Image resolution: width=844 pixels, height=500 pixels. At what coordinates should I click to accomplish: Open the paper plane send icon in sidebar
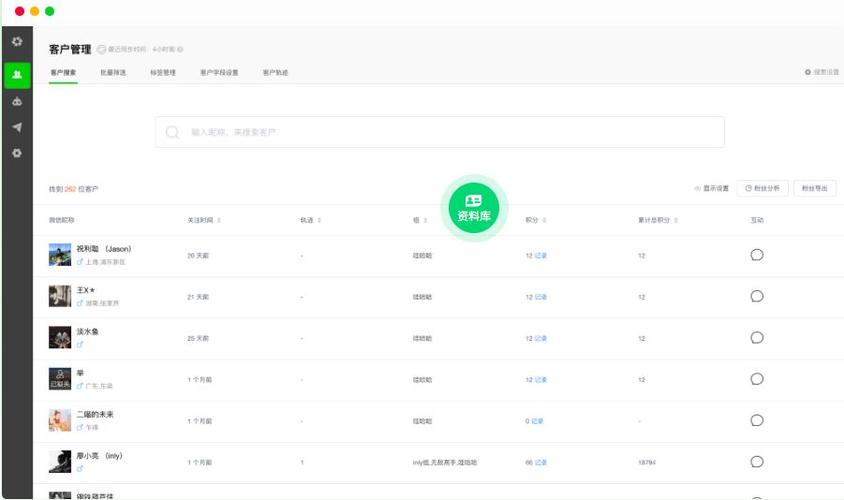(17, 127)
